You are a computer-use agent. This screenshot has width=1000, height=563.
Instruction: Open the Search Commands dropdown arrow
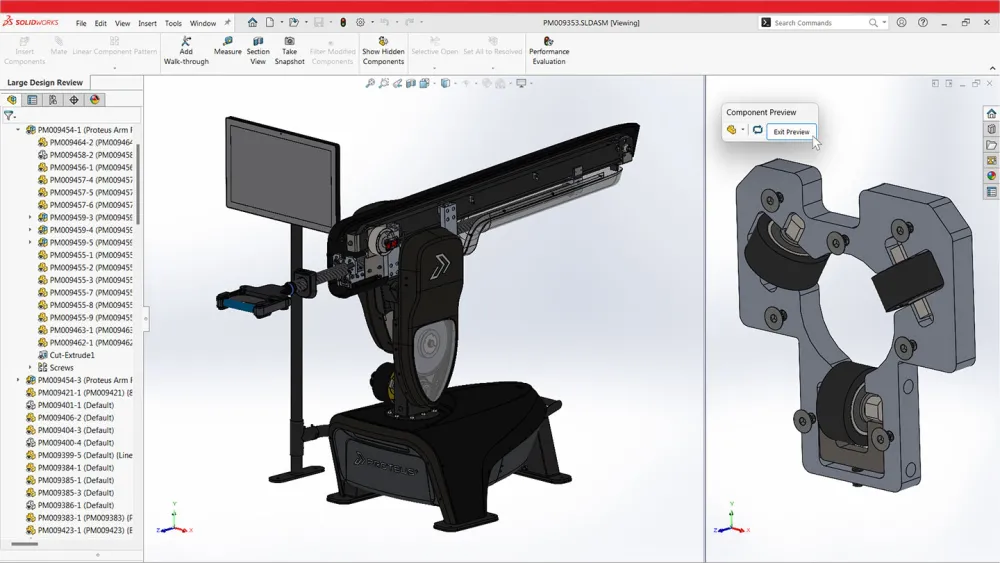(884, 22)
